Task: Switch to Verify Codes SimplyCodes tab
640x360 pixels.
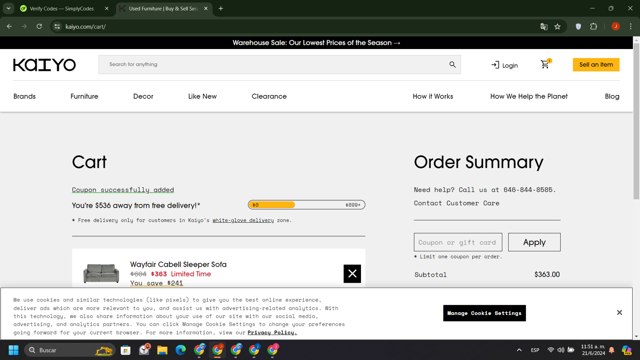Action: pos(62,9)
